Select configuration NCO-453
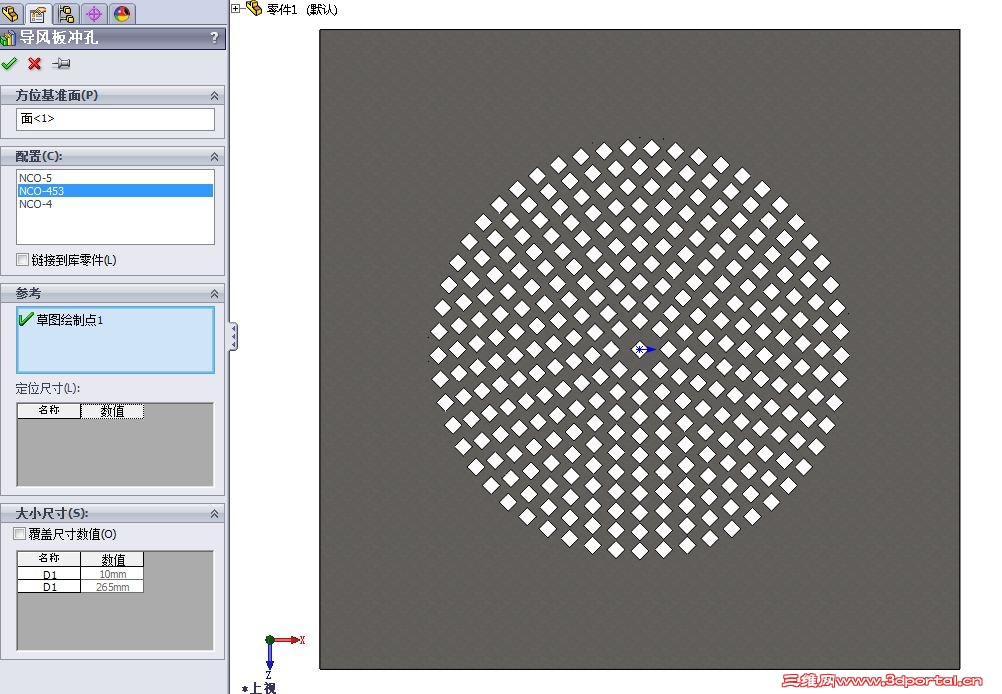 115,190
